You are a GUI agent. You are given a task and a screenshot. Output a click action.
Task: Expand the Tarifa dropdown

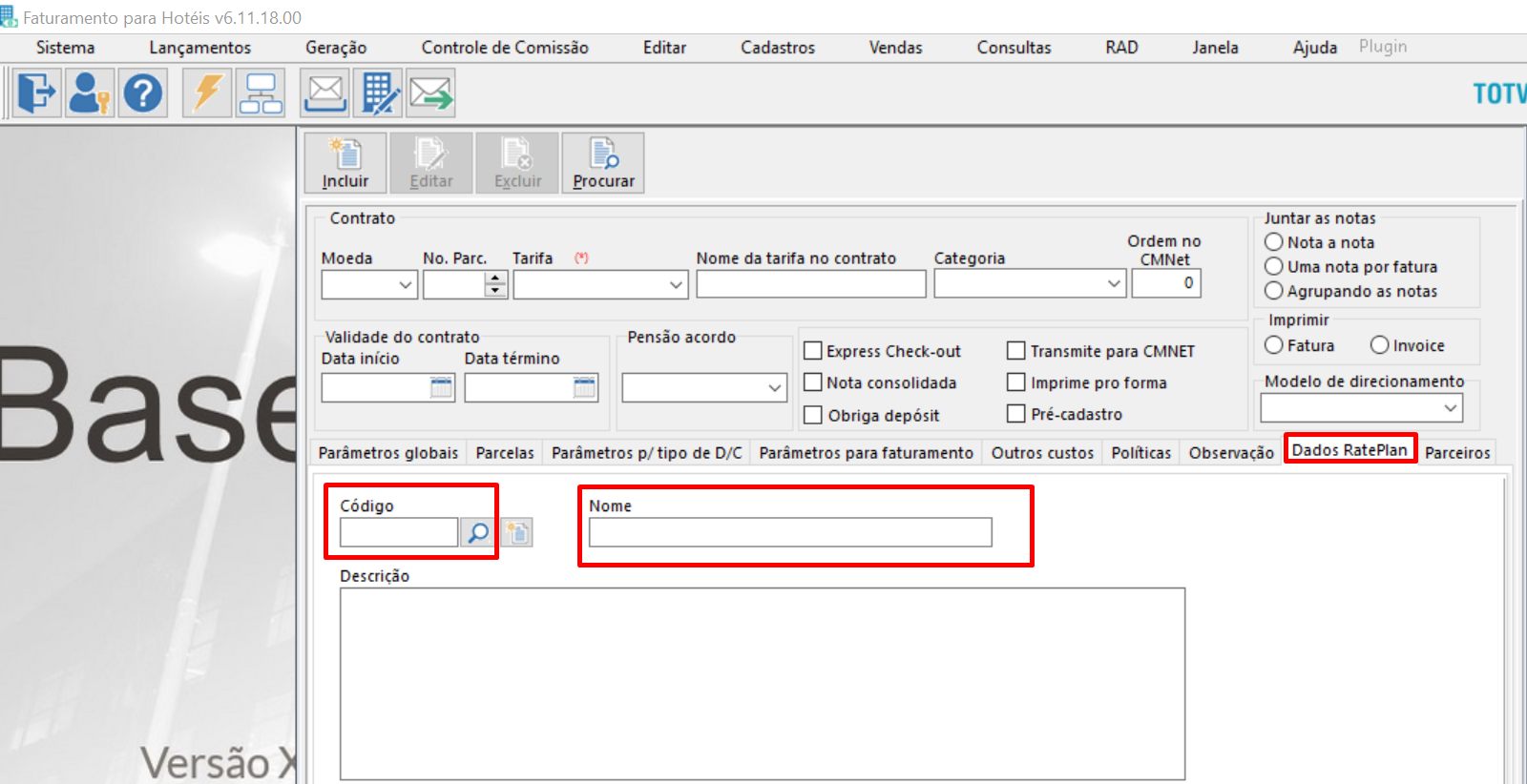[676, 284]
